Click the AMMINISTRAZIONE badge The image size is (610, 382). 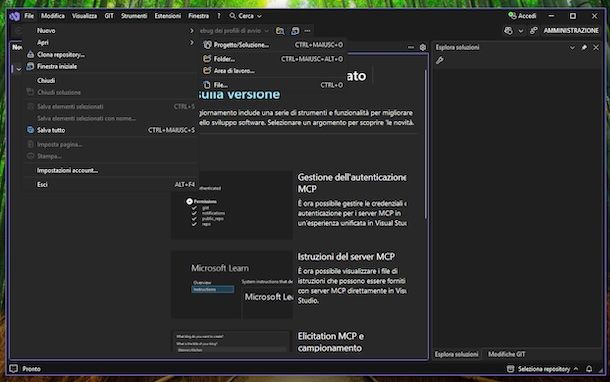click(571, 30)
